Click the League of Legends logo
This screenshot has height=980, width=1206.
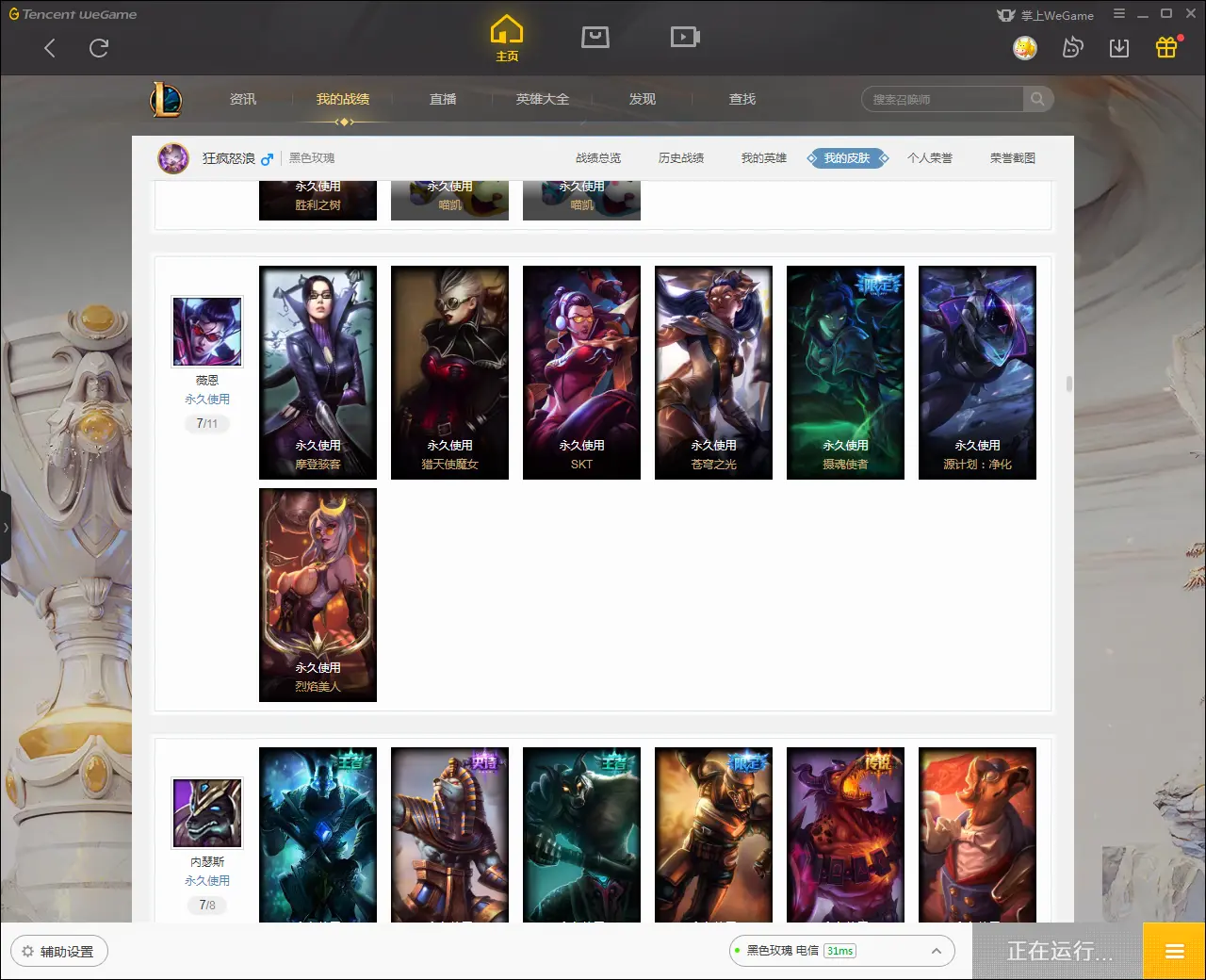point(166,99)
